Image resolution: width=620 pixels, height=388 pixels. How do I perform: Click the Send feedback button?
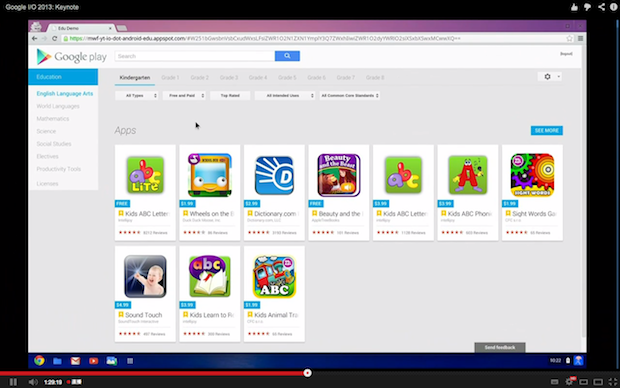[500, 347]
